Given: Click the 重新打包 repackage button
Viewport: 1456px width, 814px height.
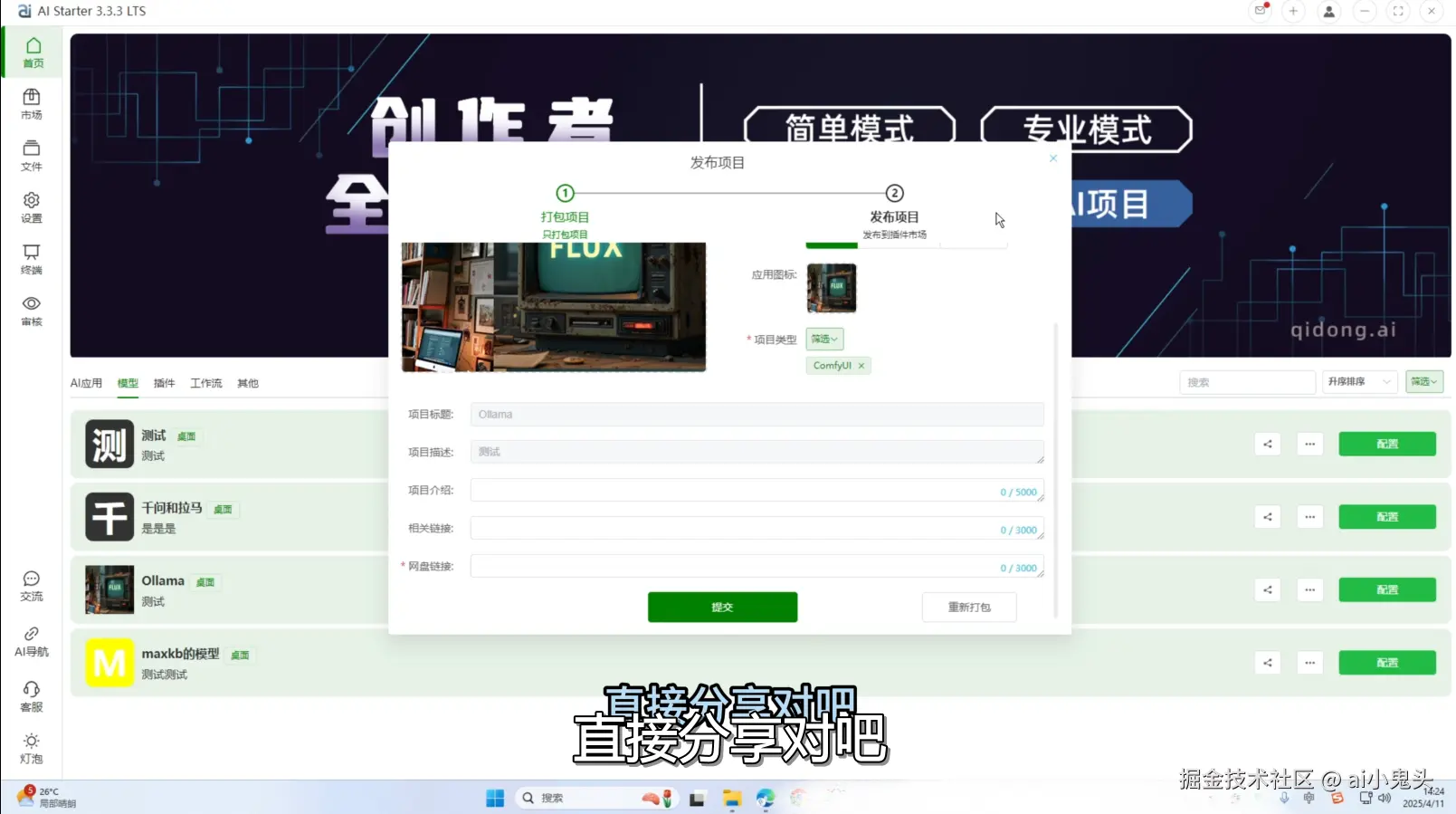Looking at the screenshot, I should (x=969, y=608).
